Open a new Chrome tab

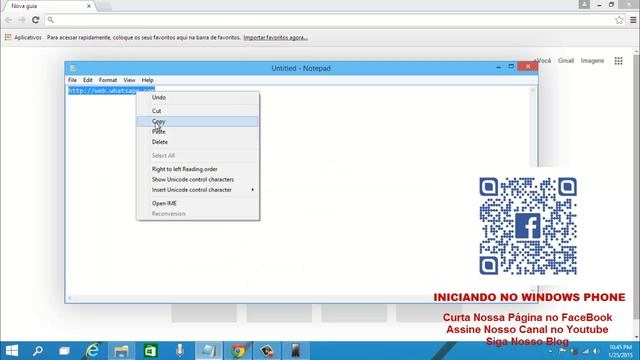(104, 6)
